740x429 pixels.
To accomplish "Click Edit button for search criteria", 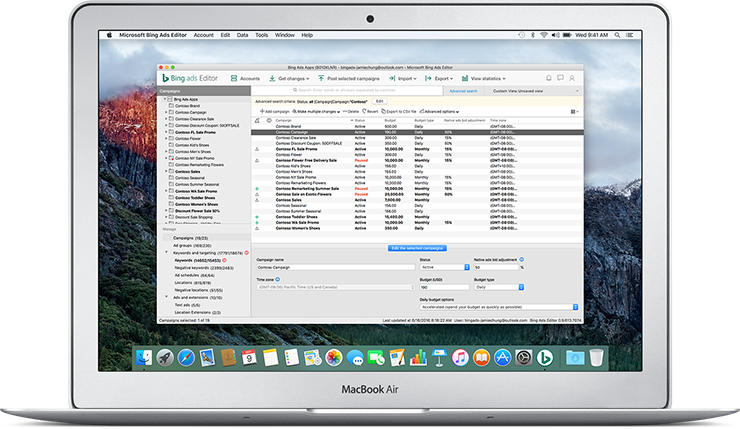I will coord(379,101).
